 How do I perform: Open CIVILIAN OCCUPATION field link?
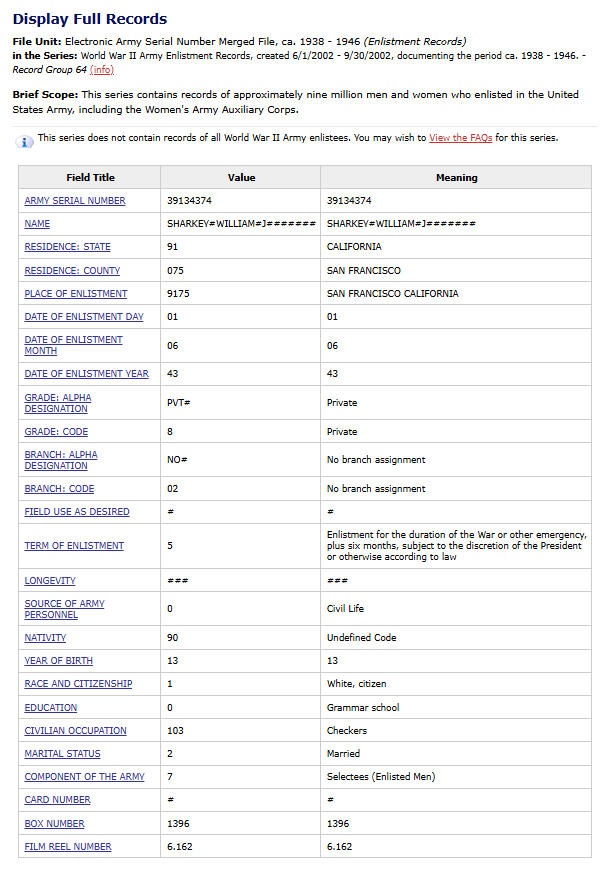(76, 730)
